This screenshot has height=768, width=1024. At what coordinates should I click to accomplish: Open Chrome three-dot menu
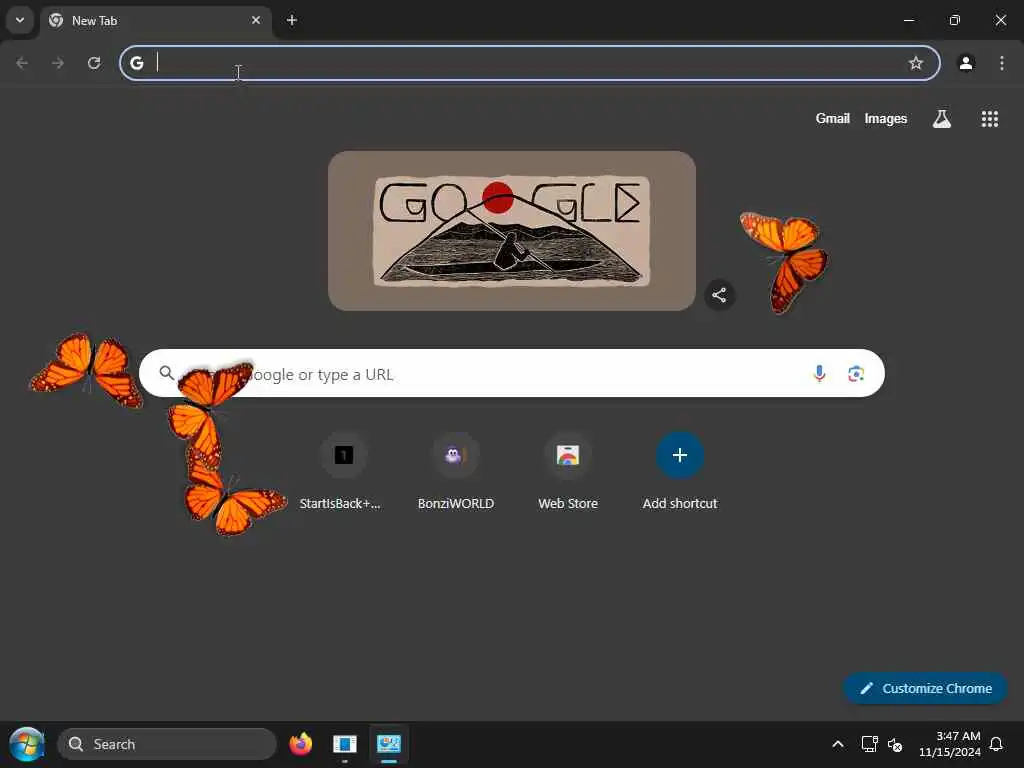pos(1002,63)
